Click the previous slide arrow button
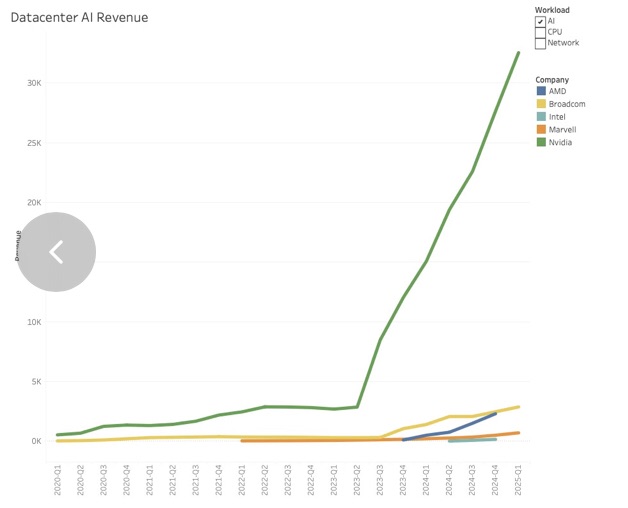Screen dimensions: 628x508 [57, 252]
